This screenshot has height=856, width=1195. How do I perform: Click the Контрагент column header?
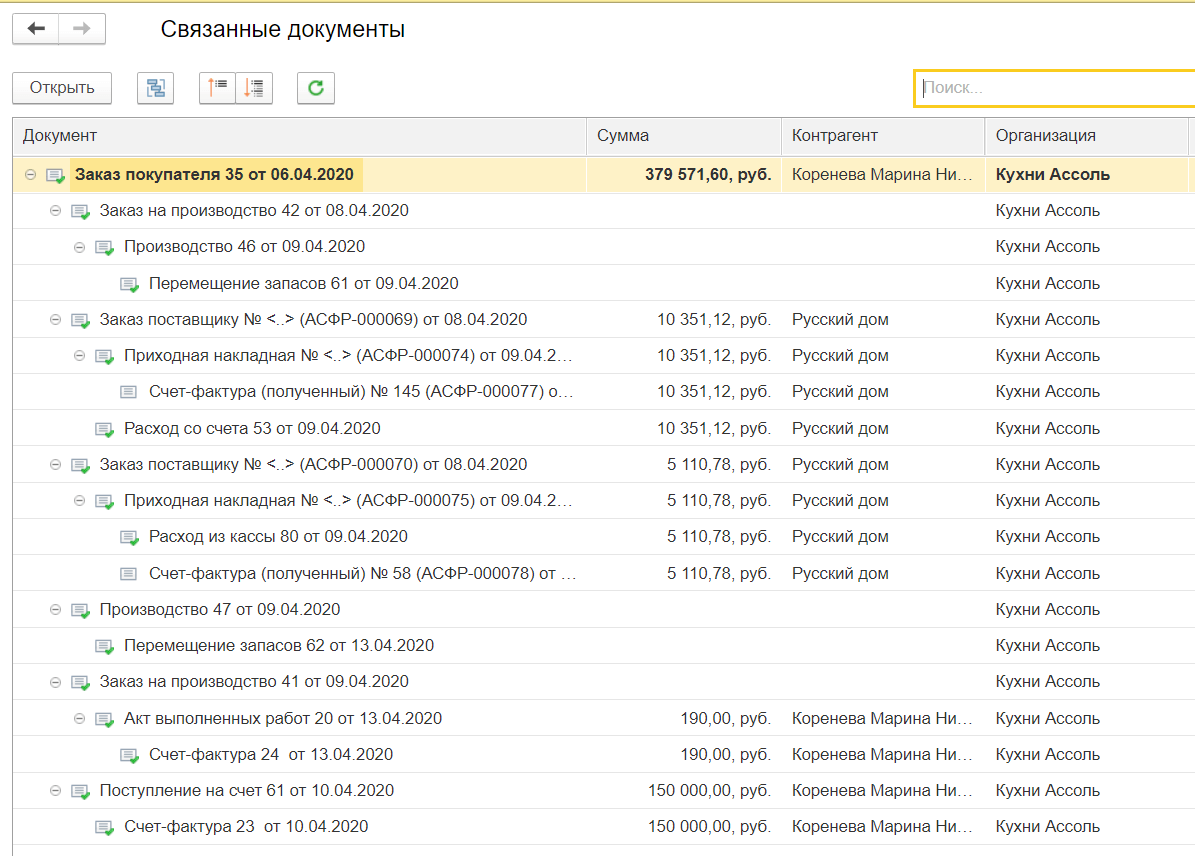tap(883, 136)
